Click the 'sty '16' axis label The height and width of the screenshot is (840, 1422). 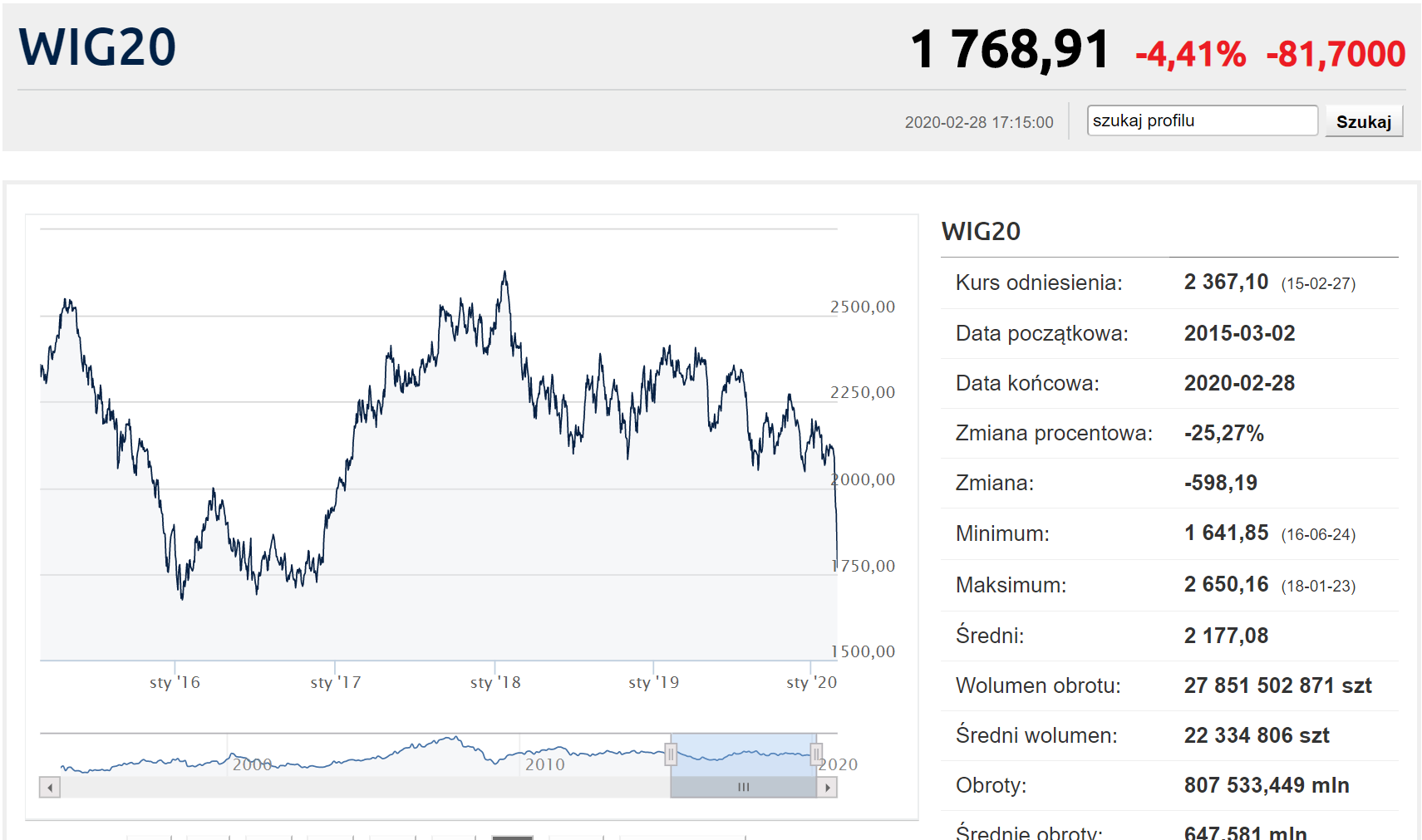click(x=175, y=682)
